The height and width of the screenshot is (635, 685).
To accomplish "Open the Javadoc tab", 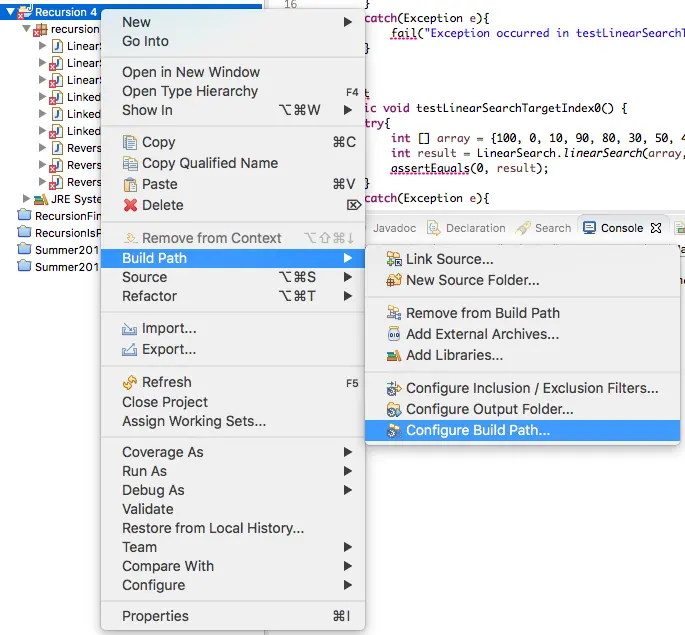I will (394, 228).
